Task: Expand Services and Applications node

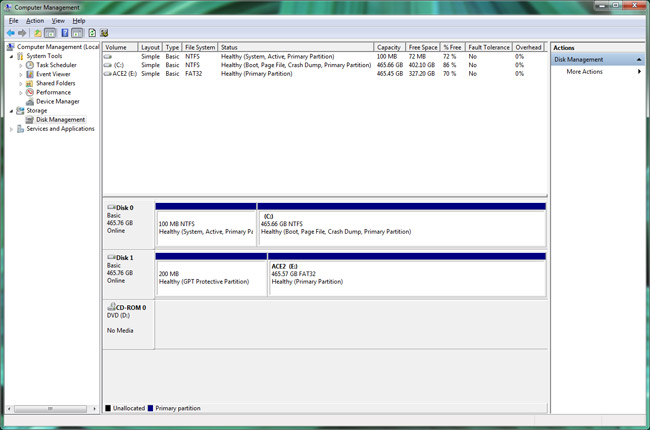Action: (x=12, y=129)
